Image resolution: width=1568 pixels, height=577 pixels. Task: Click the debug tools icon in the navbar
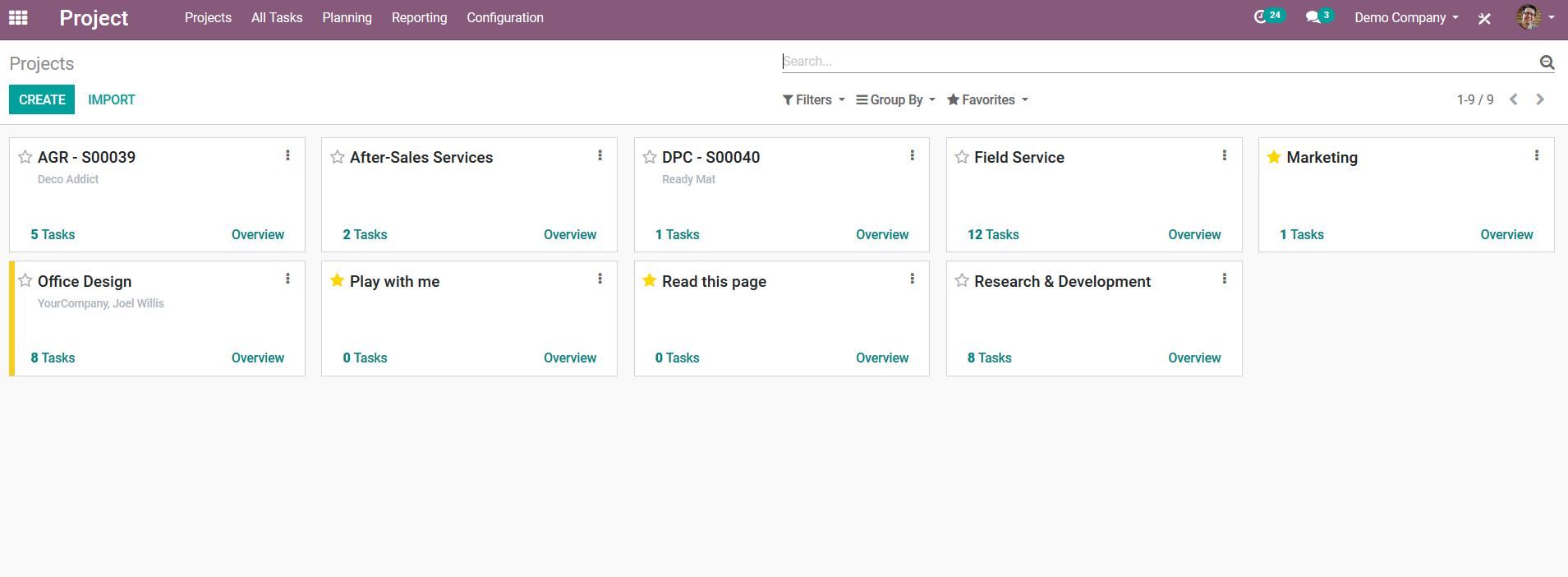[1484, 18]
